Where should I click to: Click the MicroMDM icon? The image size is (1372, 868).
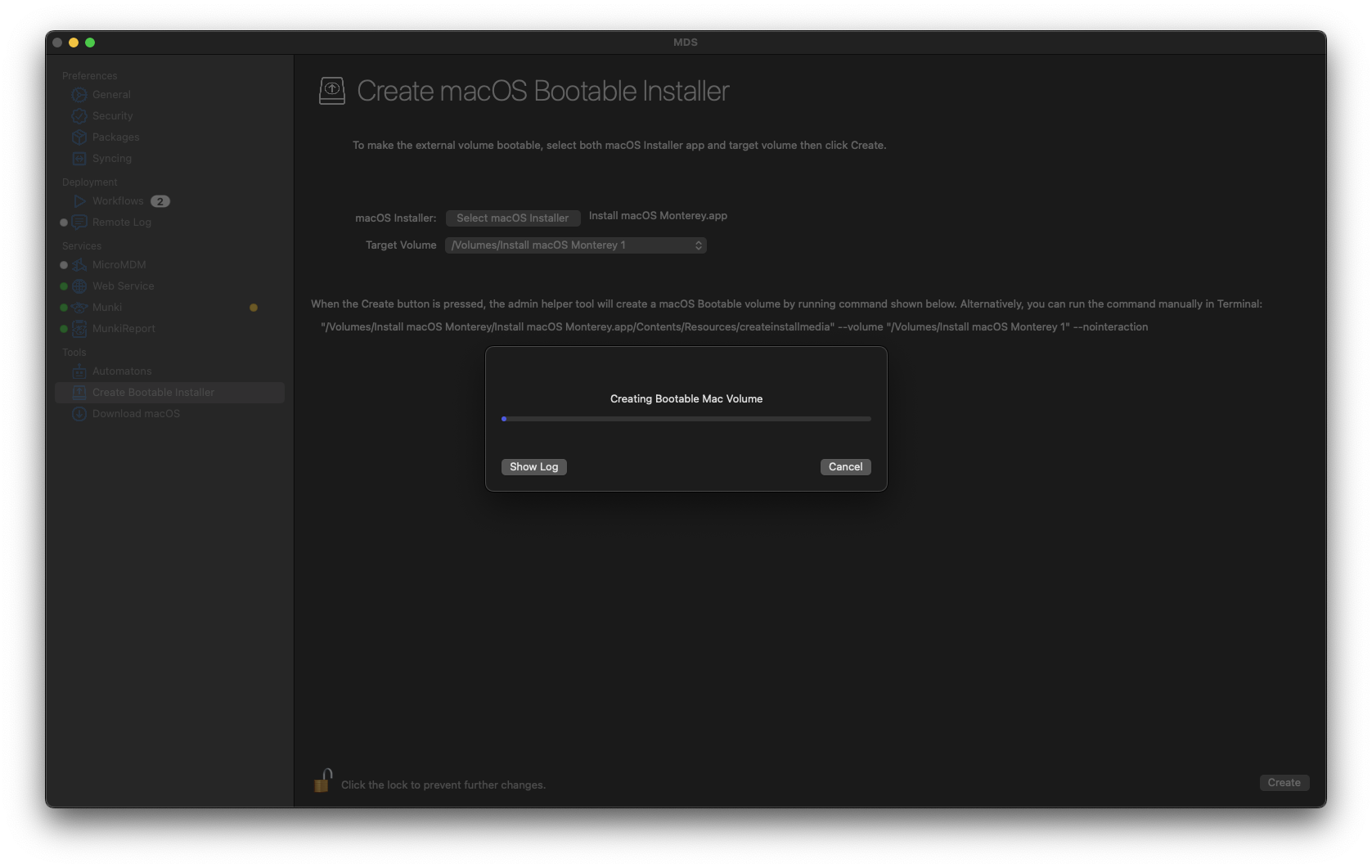79,265
